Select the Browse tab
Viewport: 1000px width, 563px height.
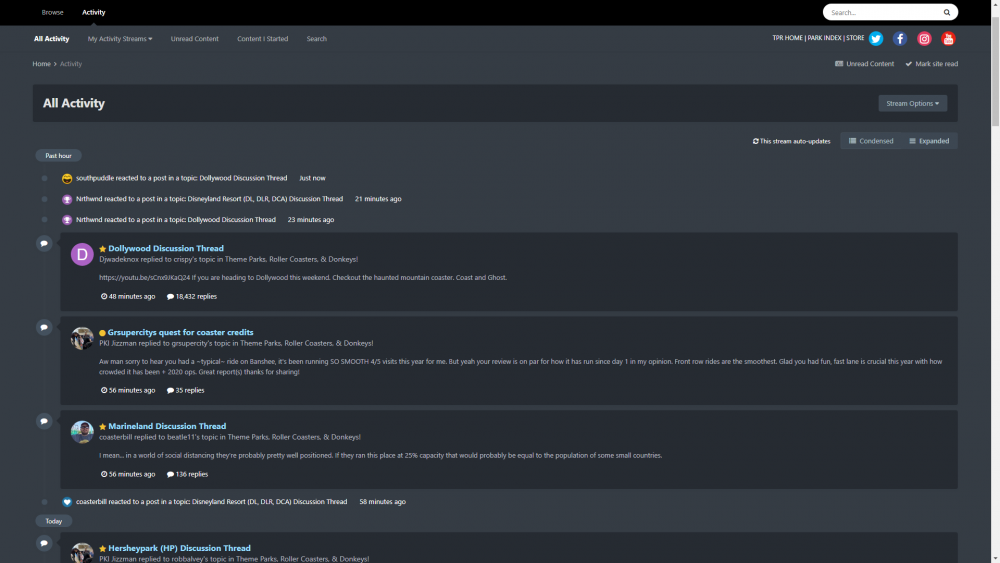click(x=53, y=13)
